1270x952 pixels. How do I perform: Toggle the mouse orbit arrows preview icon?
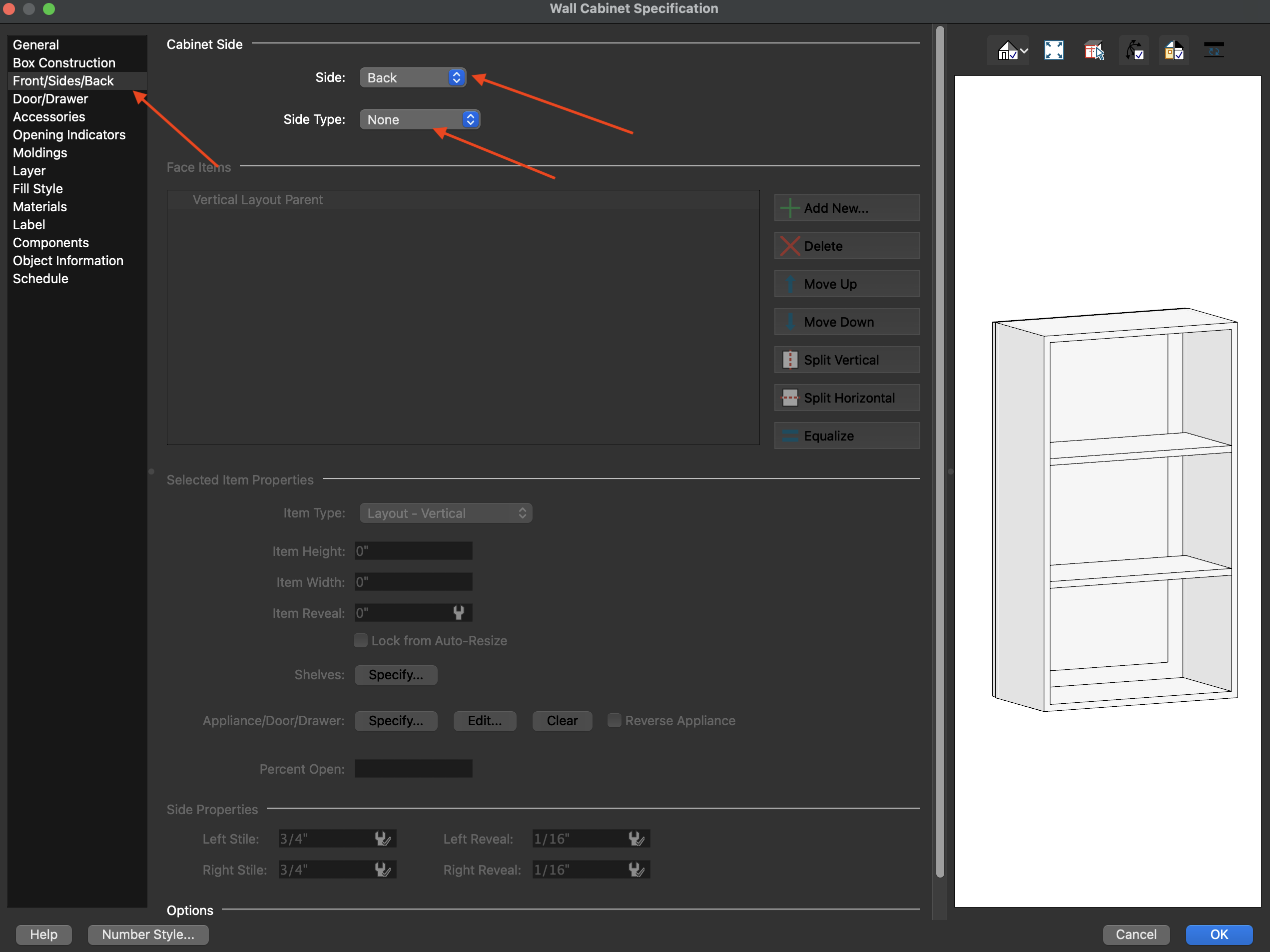pyautogui.click(x=1134, y=50)
